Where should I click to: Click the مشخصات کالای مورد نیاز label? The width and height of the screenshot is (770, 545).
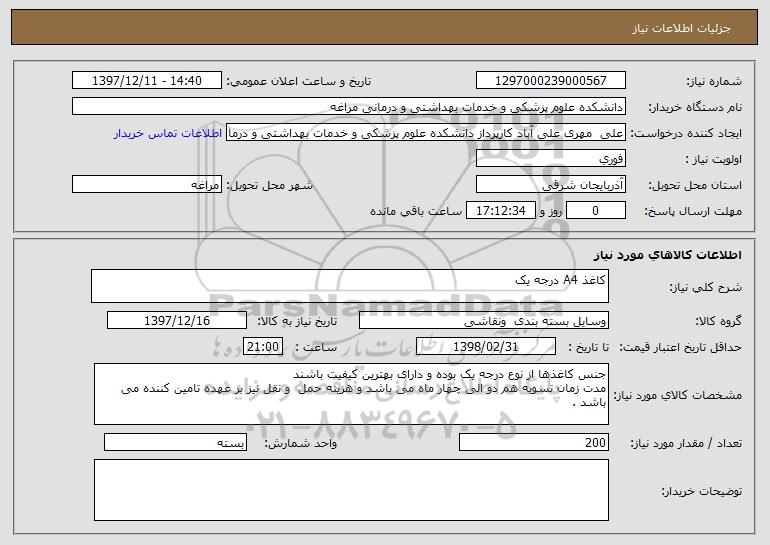(x=678, y=395)
